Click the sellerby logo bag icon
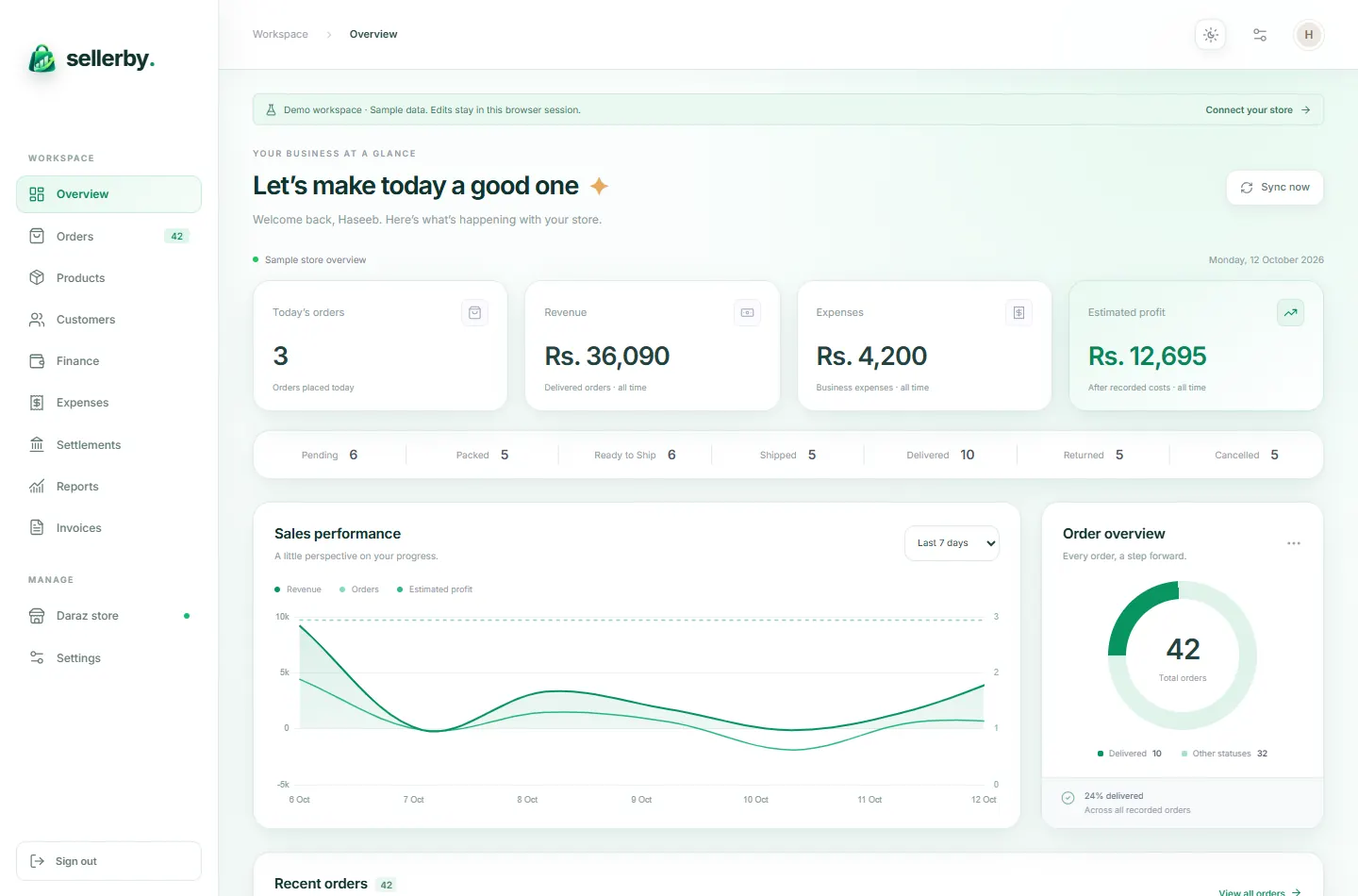 41,58
